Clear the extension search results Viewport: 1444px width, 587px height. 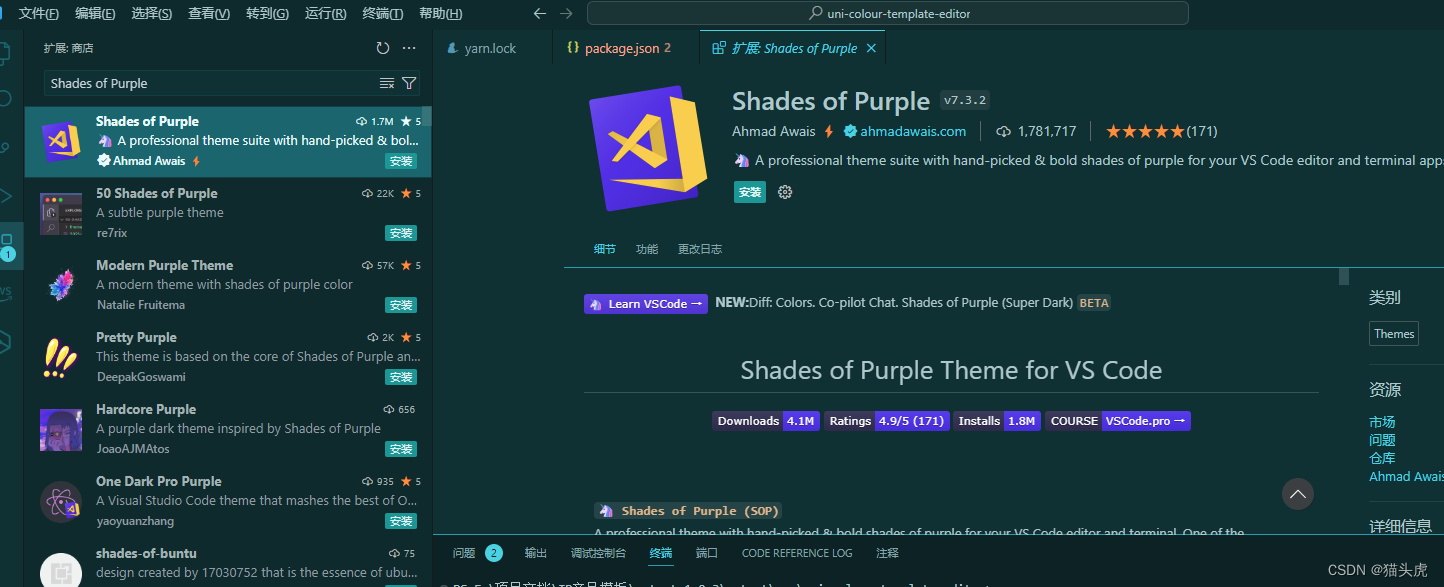click(x=386, y=83)
